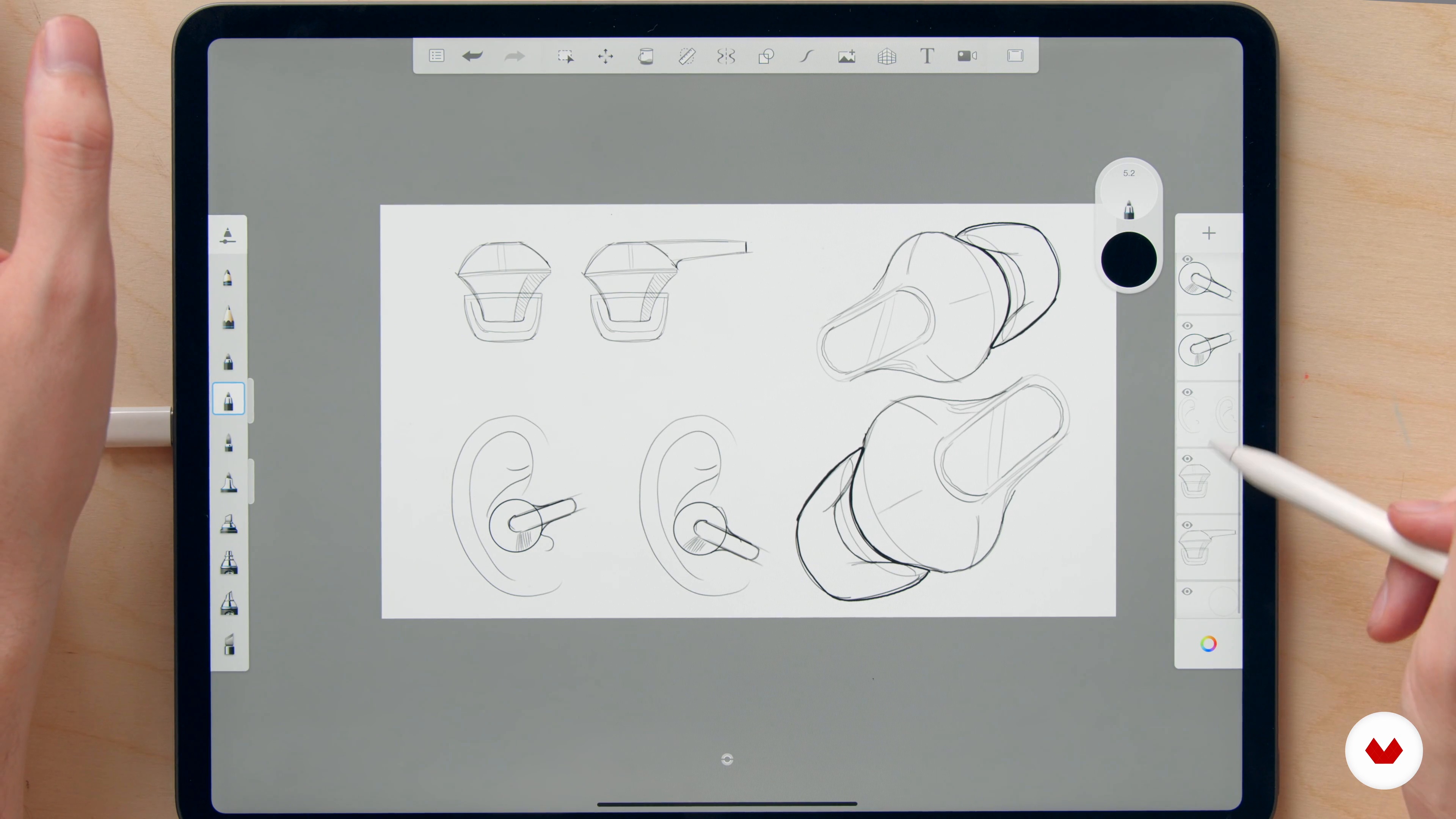Click the Undo arrow
The image size is (1456, 819).
coord(472,55)
